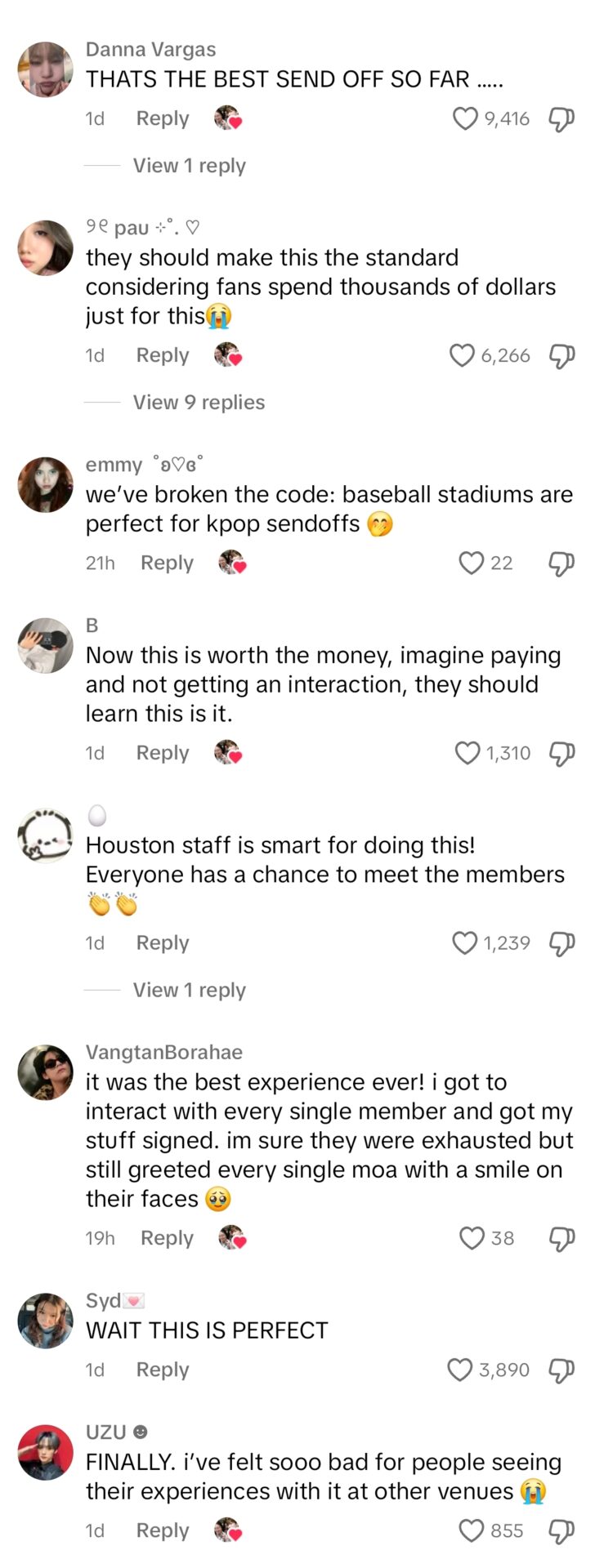The height and width of the screenshot is (1568, 595).
Task: Like Danna Vargas's comment
Action: point(465,119)
